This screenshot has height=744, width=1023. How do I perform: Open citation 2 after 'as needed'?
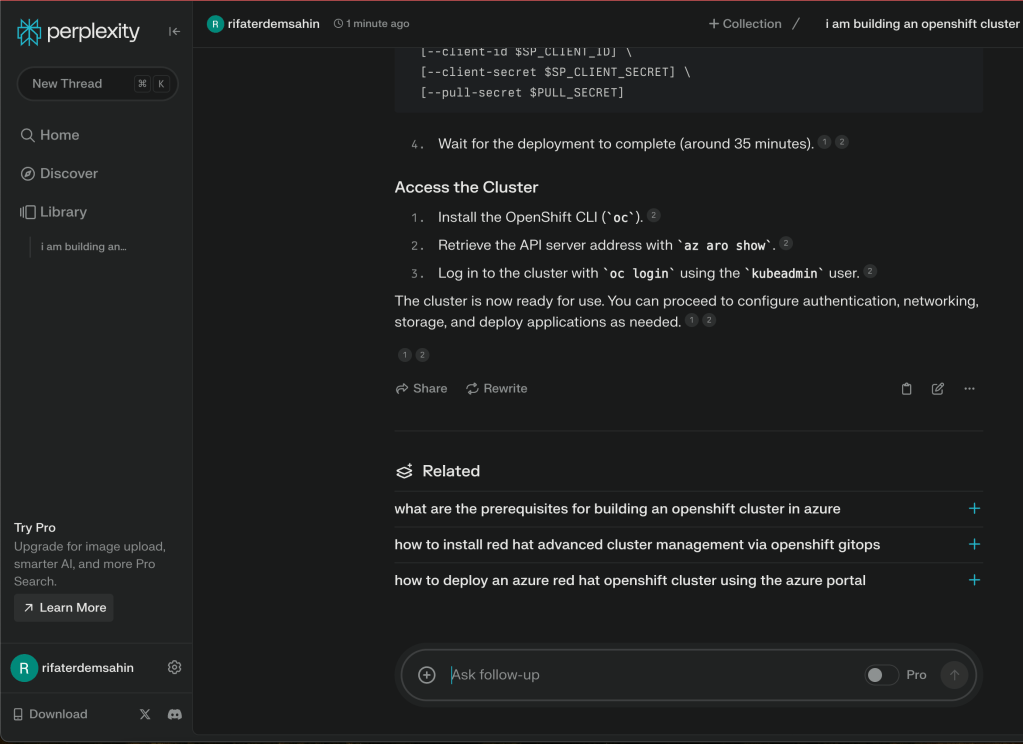[x=709, y=320]
